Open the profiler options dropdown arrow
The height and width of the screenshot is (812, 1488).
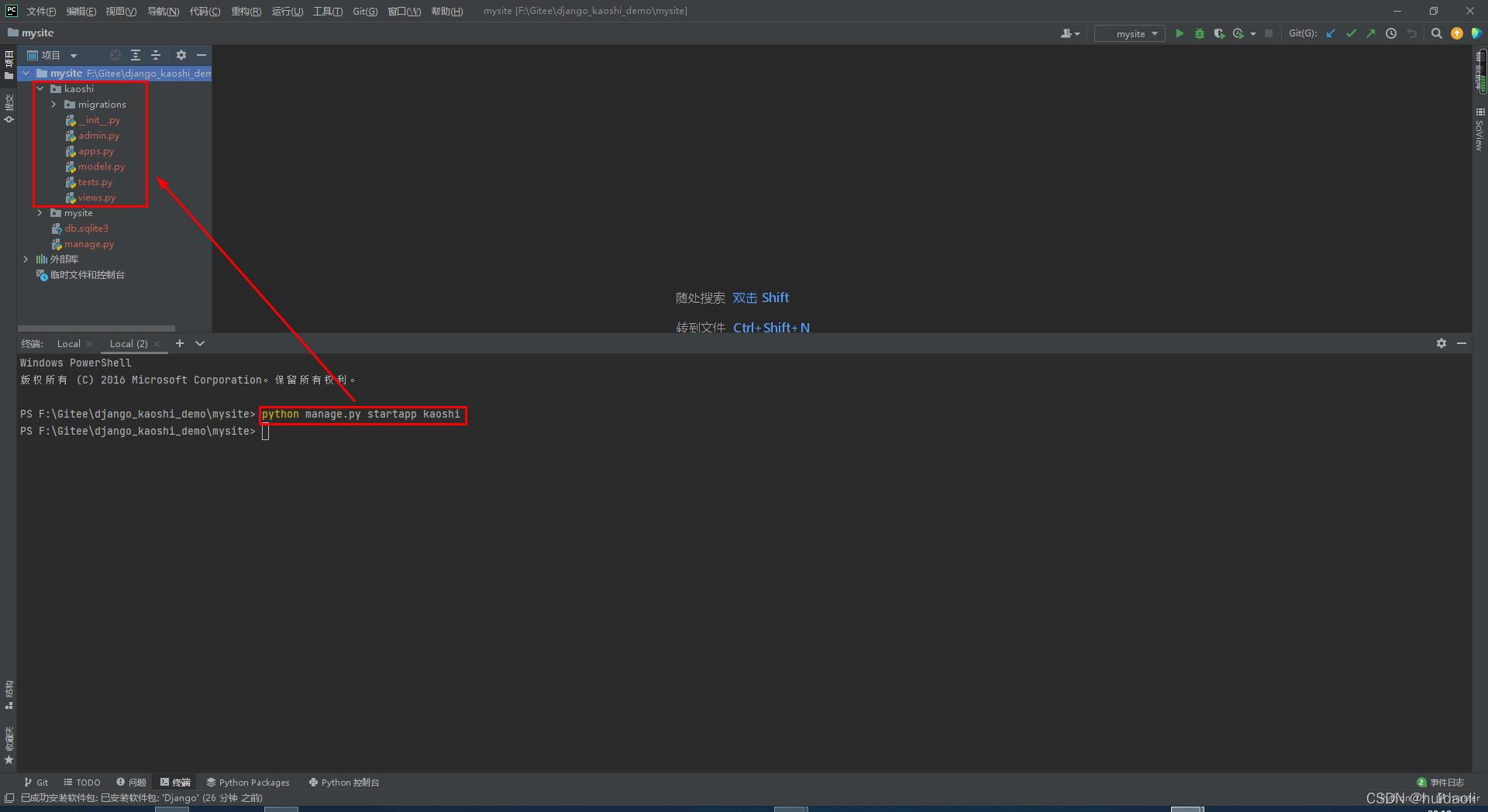point(1252,34)
